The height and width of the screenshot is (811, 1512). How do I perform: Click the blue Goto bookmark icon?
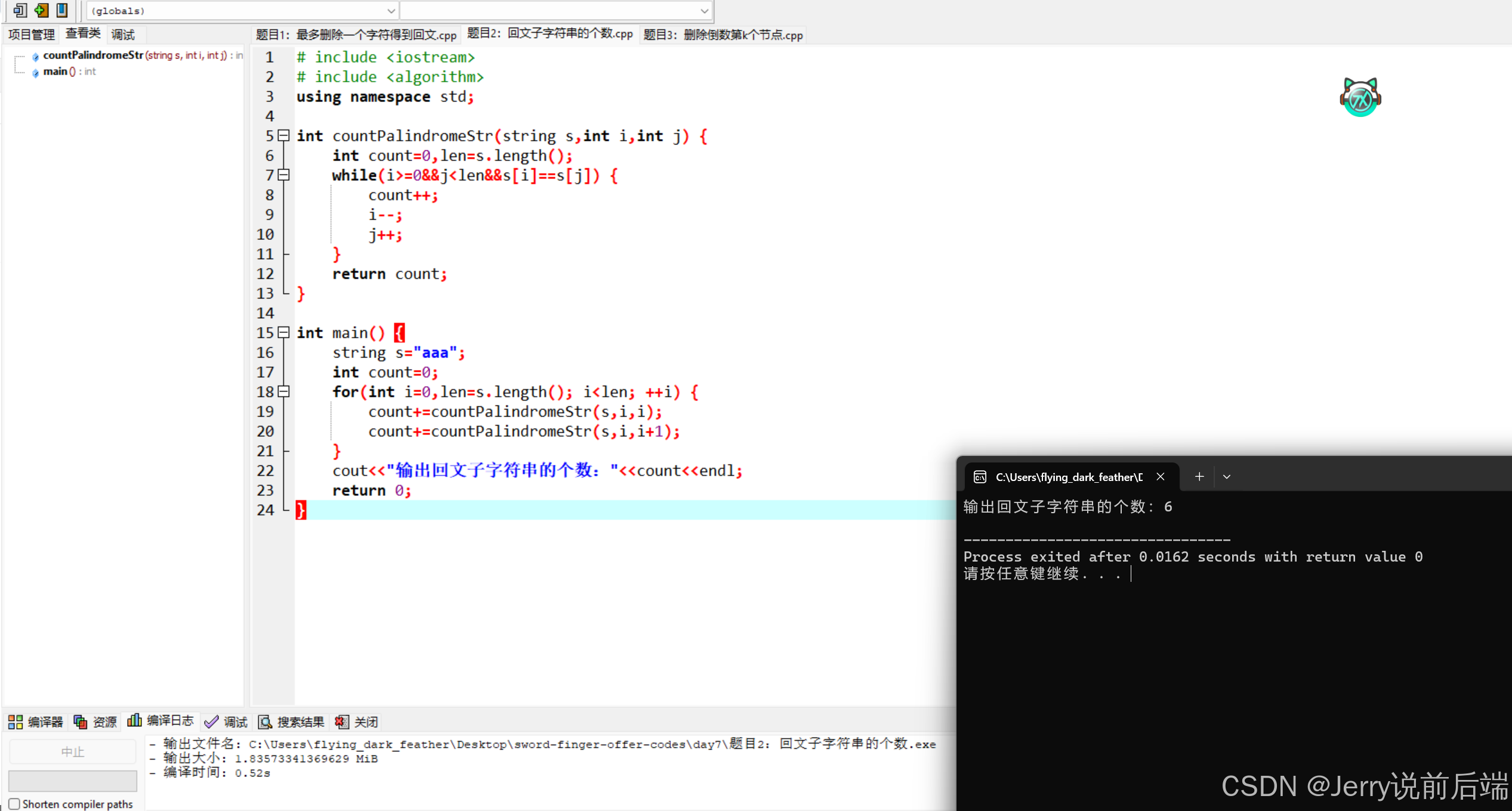click(62, 10)
